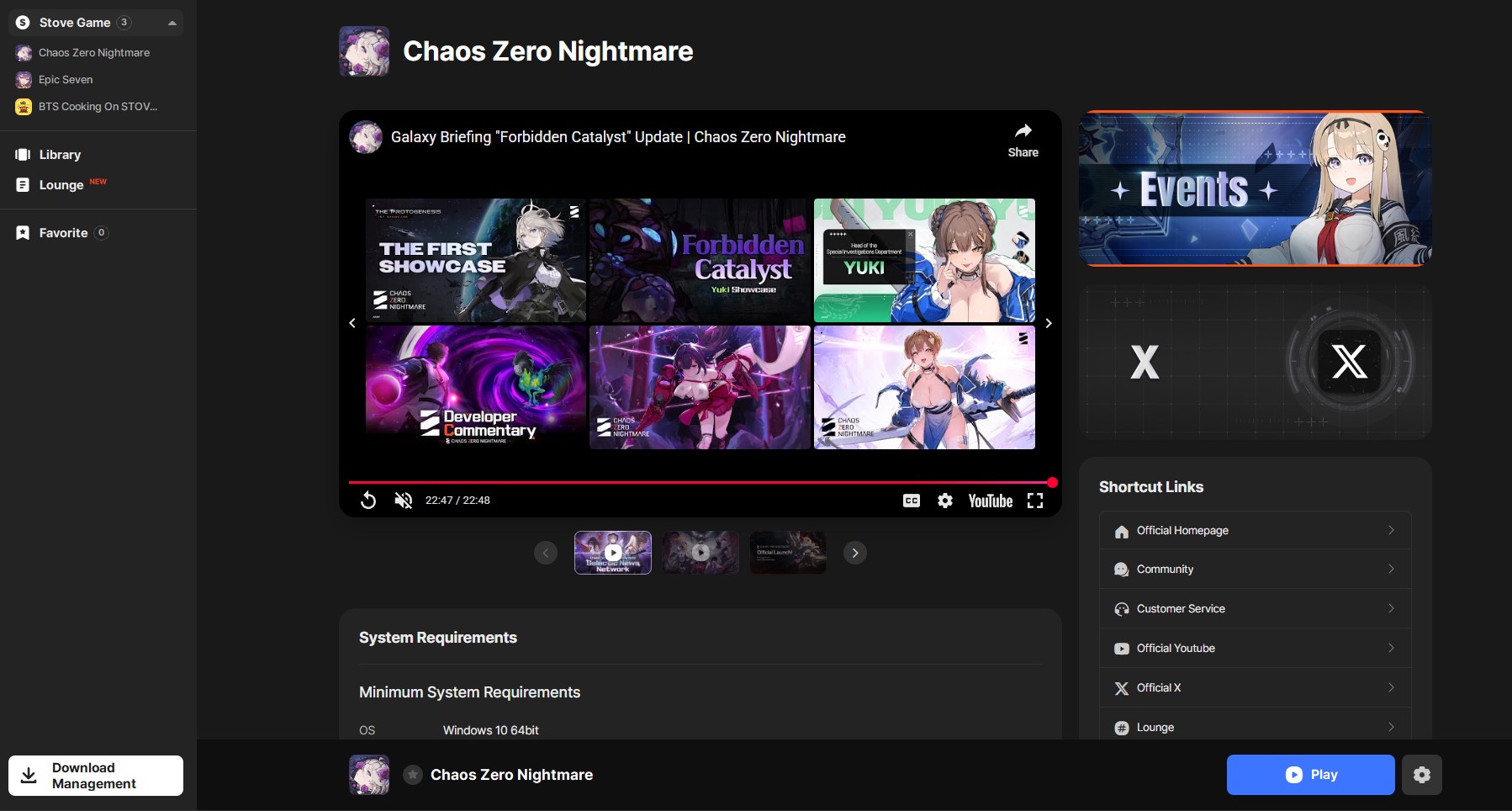
Task: Click the Official Homepage chevron arrow
Action: click(1391, 530)
